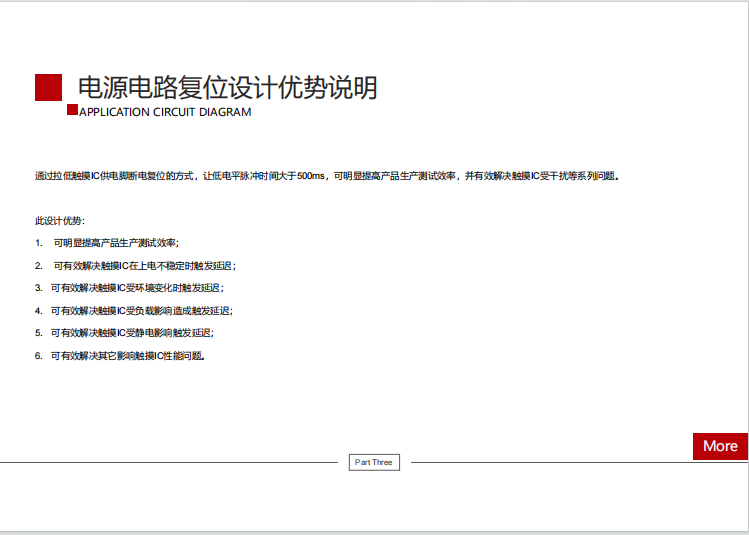Click the 500ms value in the paragraph
Image resolution: width=749 pixels, height=535 pixels.
click(x=312, y=176)
